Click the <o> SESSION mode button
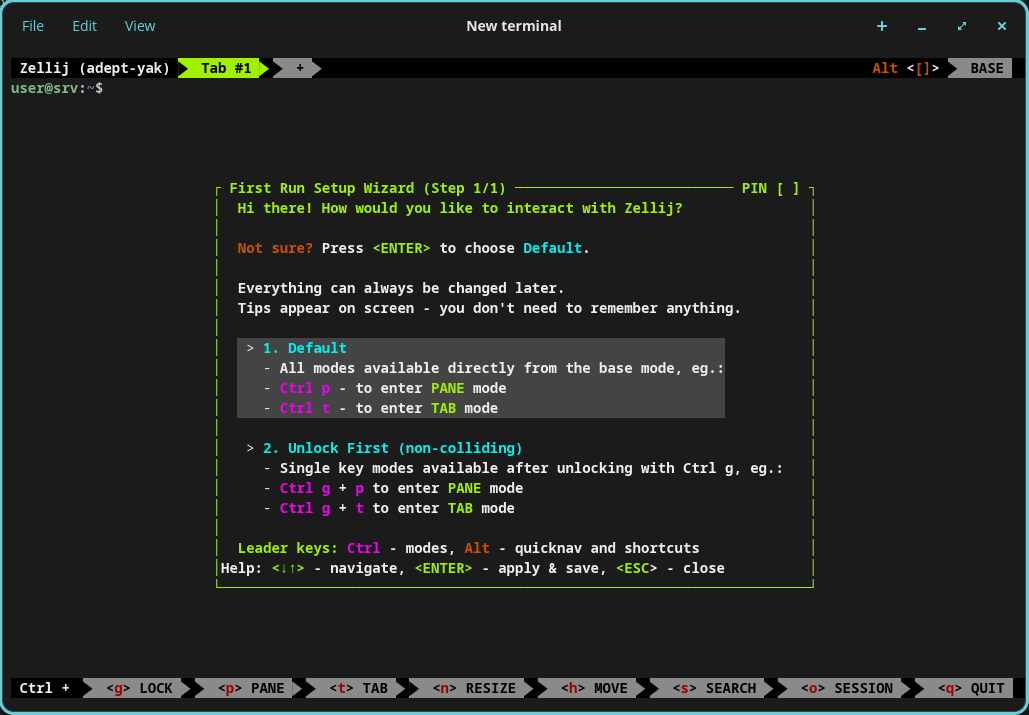Image resolution: width=1029 pixels, height=715 pixels. coord(847,688)
